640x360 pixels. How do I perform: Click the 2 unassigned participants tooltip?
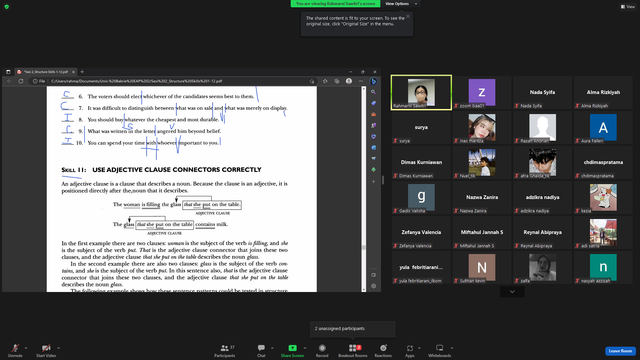(353, 329)
